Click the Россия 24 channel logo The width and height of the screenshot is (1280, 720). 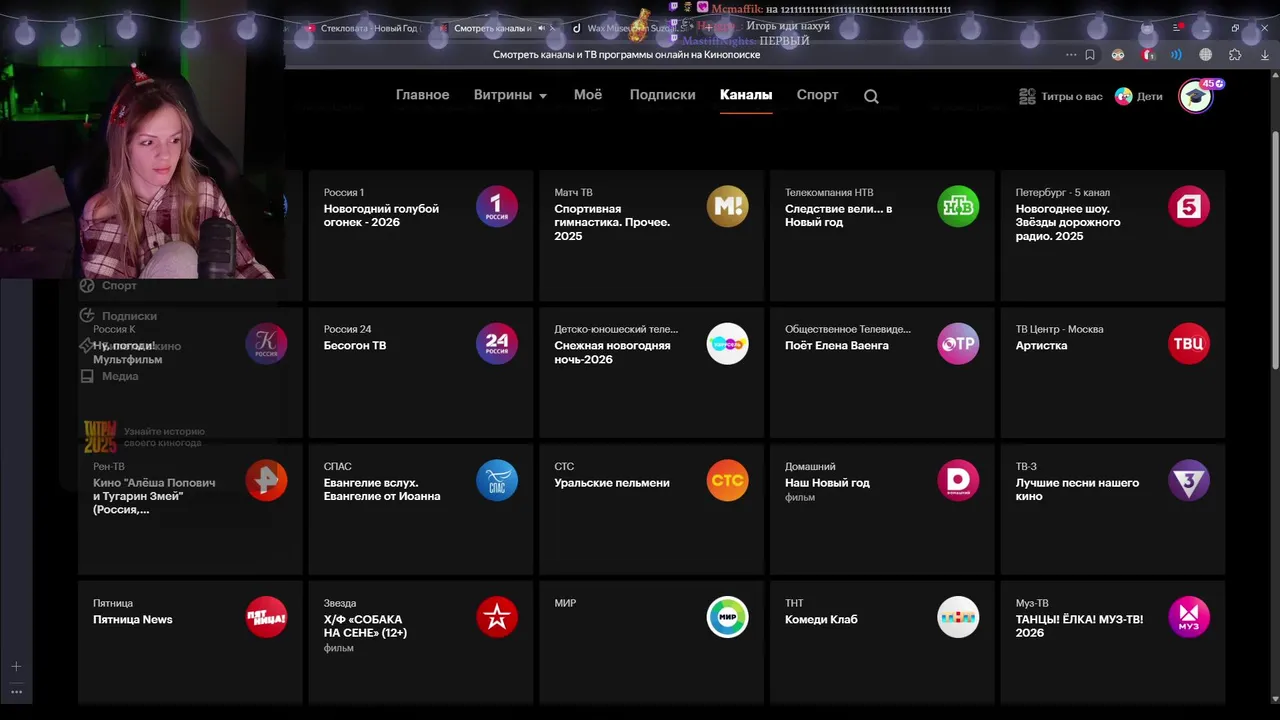(x=497, y=343)
